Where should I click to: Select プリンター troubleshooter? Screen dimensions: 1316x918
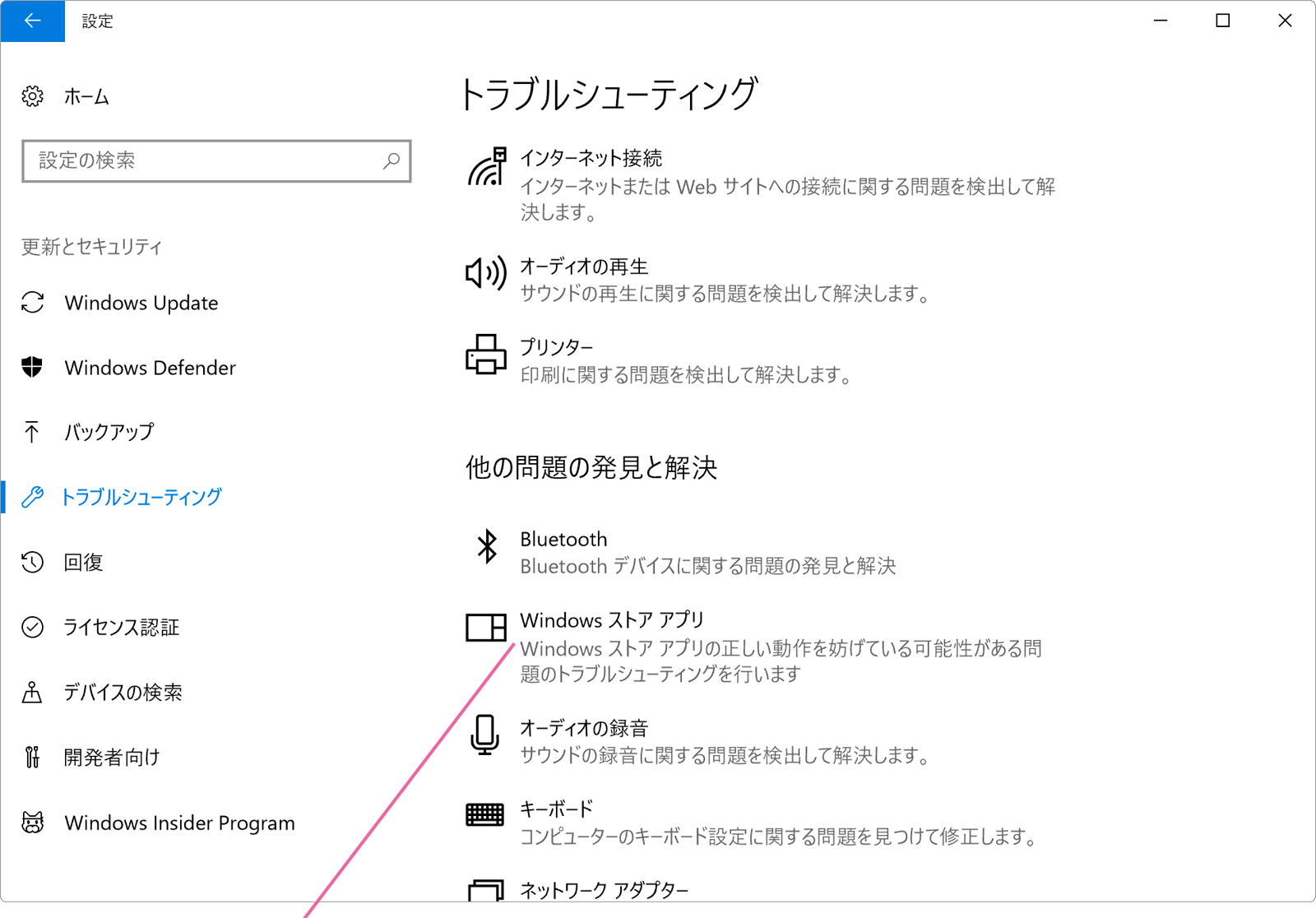pos(556,347)
